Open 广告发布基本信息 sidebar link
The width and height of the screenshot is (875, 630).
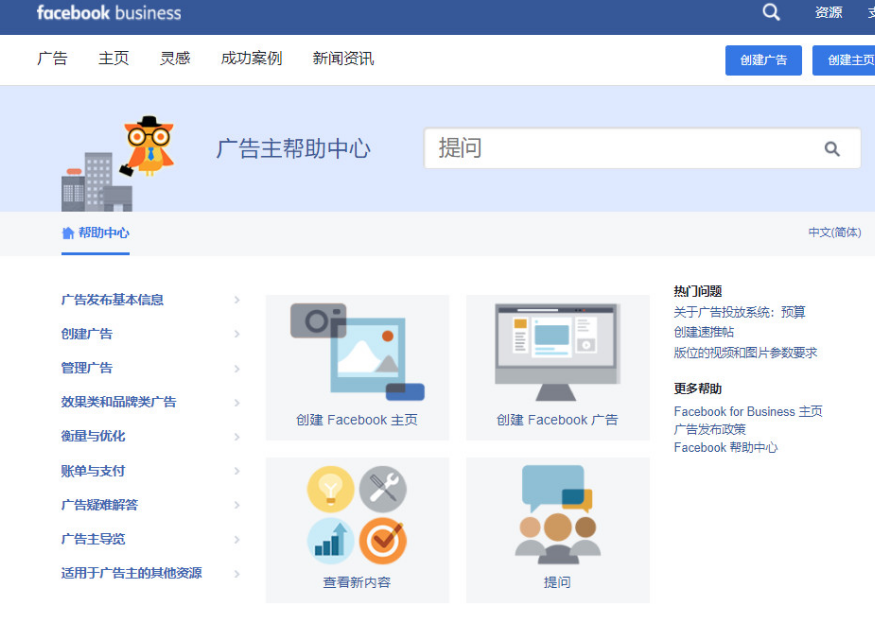pyautogui.click(x=112, y=300)
